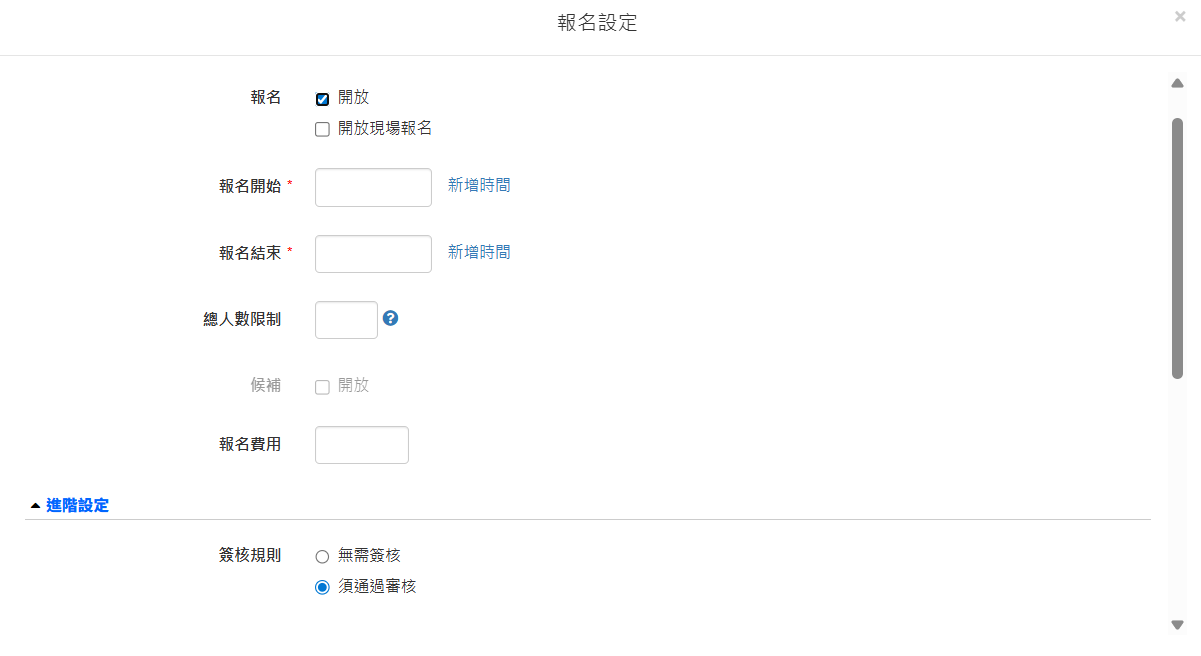The image size is (1201, 656).
Task: Click the scrollbar down arrow
Action: click(x=1177, y=625)
